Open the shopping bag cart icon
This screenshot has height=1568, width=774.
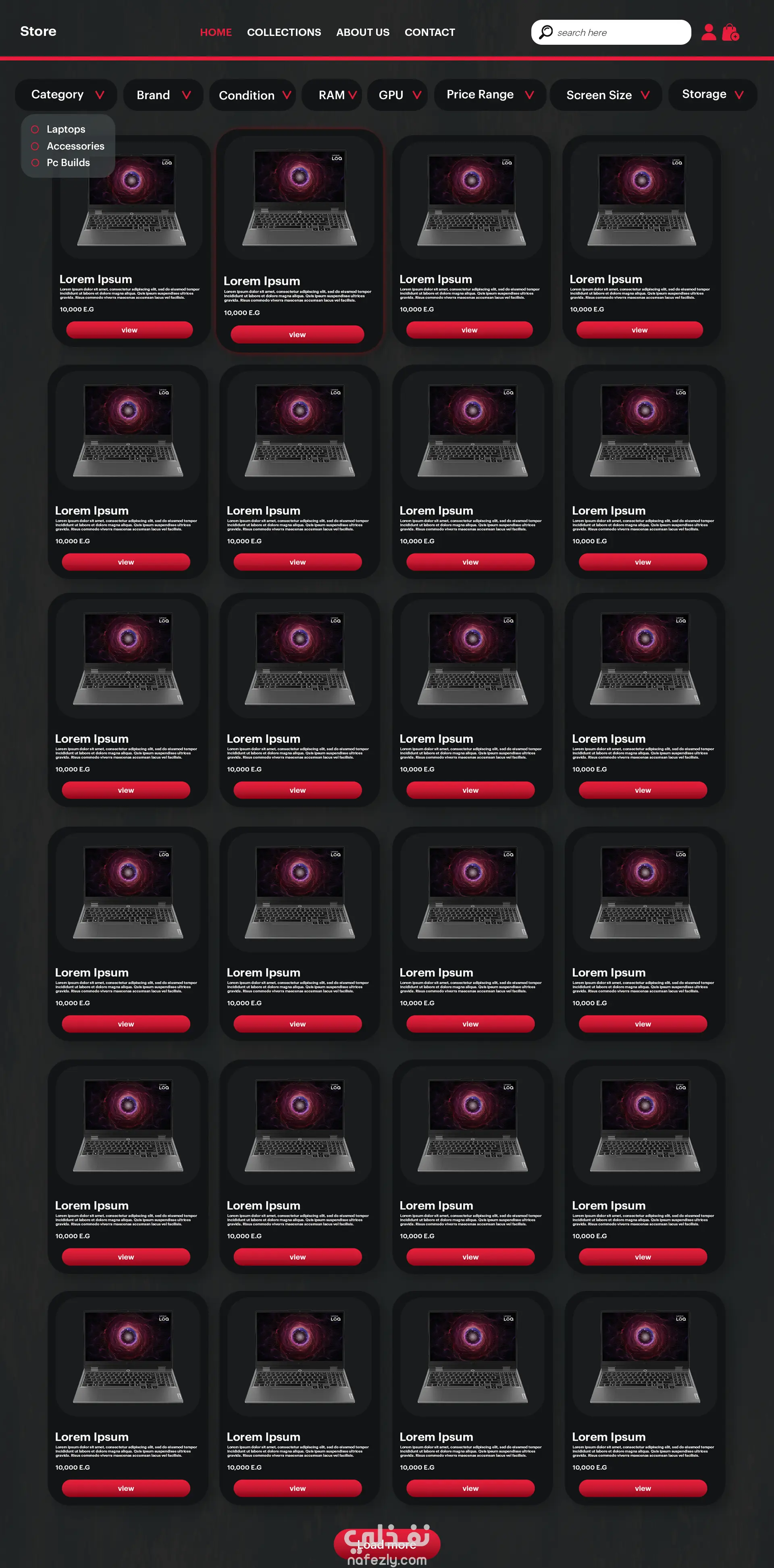730,32
